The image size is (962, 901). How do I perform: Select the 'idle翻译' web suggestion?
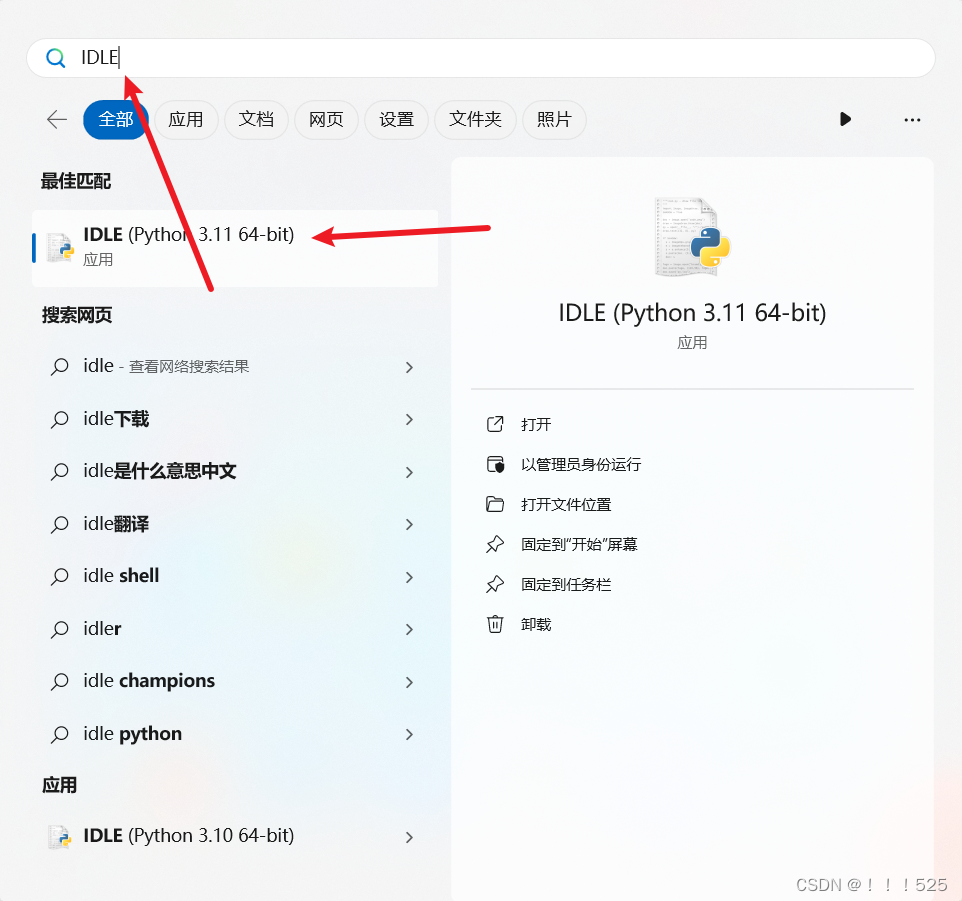pos(235,524)
